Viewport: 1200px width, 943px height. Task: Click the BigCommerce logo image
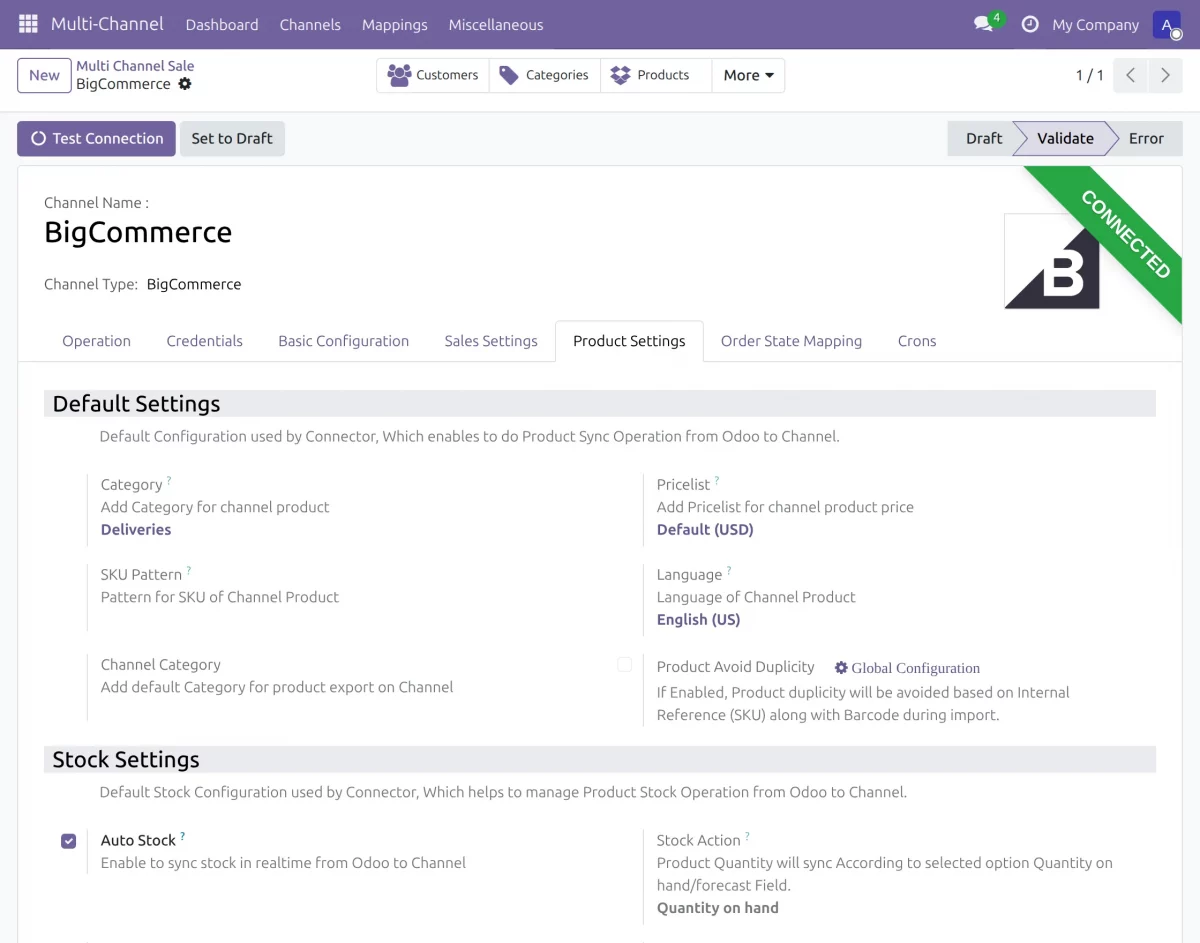tap(1052, 261)
